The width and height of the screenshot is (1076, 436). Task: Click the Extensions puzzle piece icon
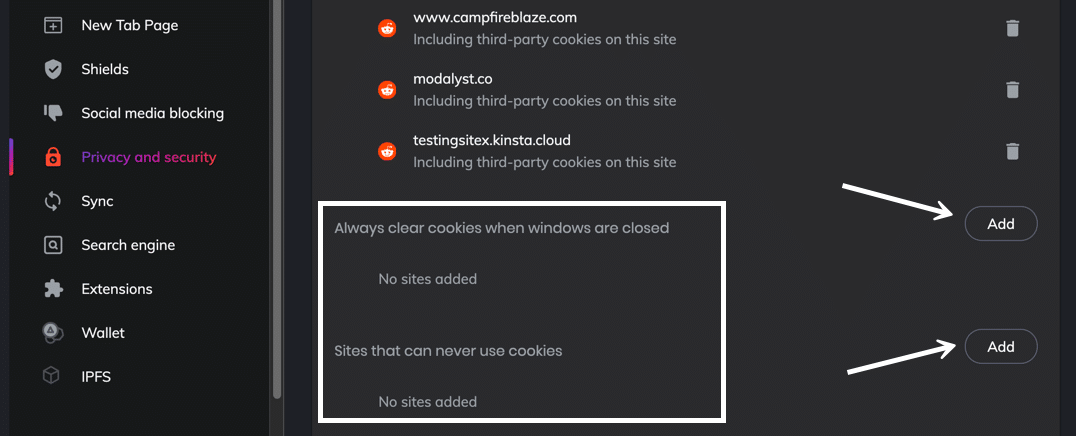coord(53,289)
